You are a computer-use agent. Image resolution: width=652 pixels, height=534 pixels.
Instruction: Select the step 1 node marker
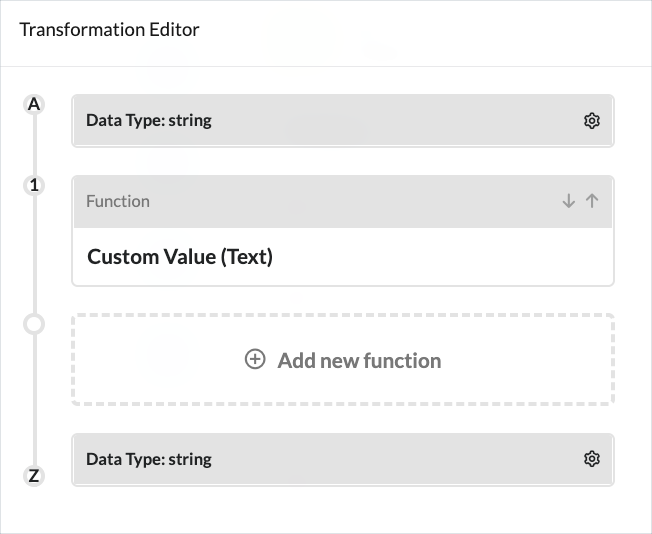coord(34,184)
